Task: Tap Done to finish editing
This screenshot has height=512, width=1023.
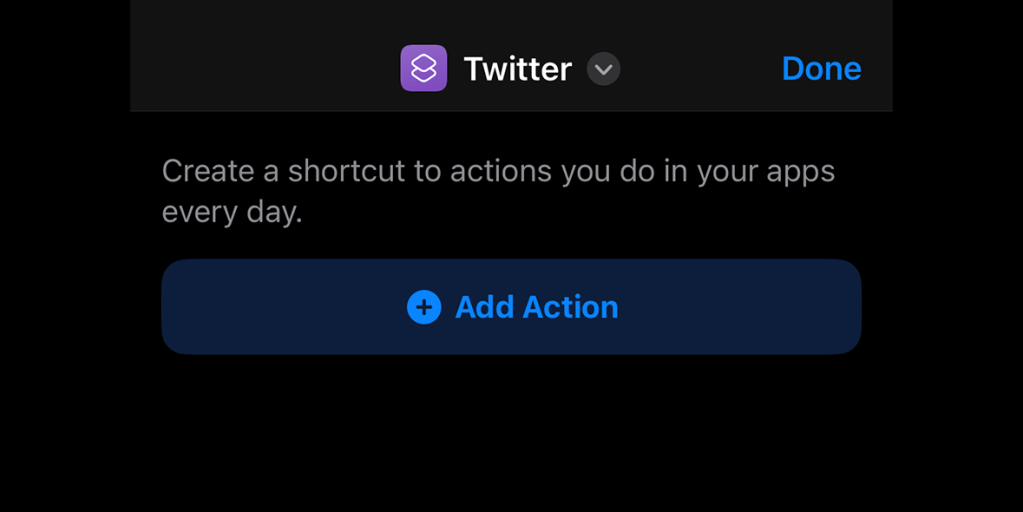Action: (821, 69)
